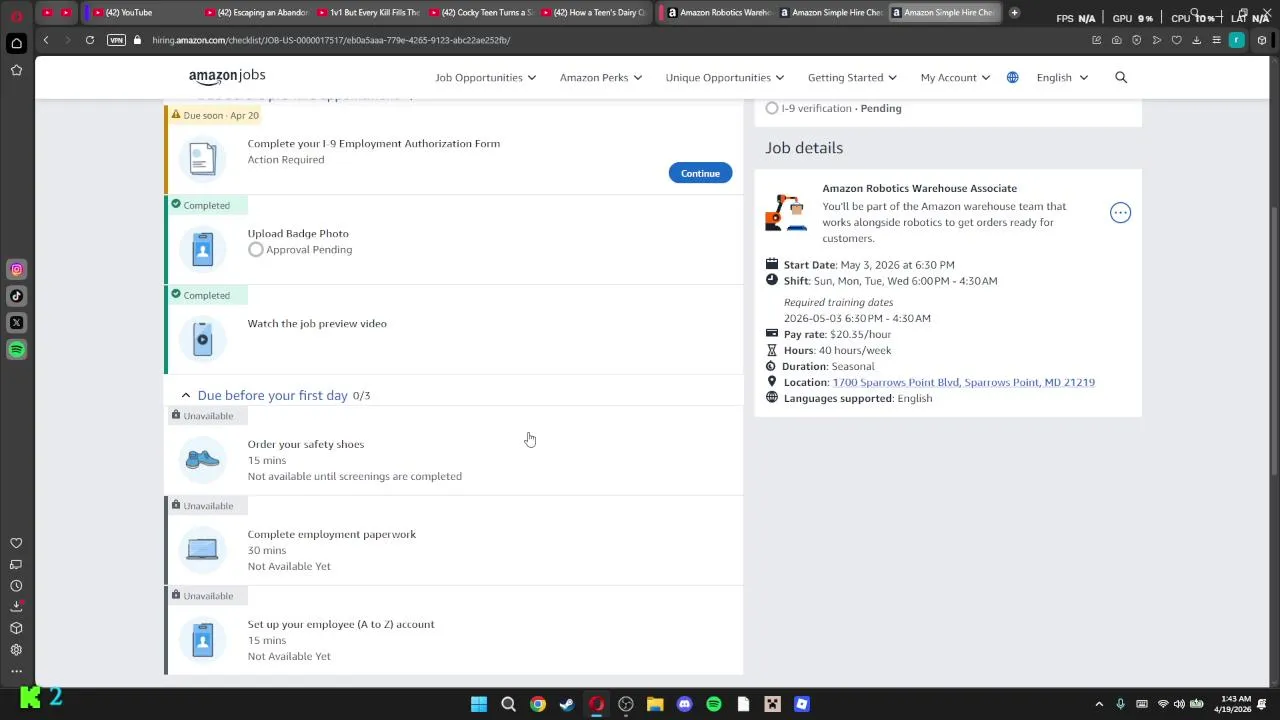Click the search magnifier on Amazon Jobs header
The width and height of the screenshot is (1280, 720).
coord(1121,77)
